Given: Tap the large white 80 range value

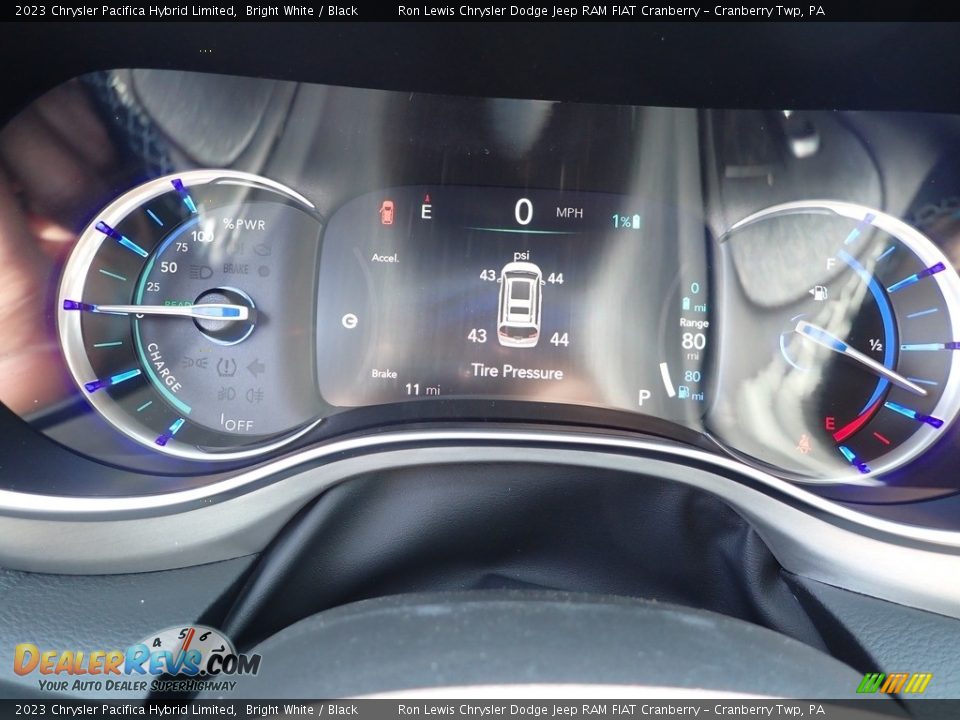Looking at the screenshot, I should (x=693, y=340).
